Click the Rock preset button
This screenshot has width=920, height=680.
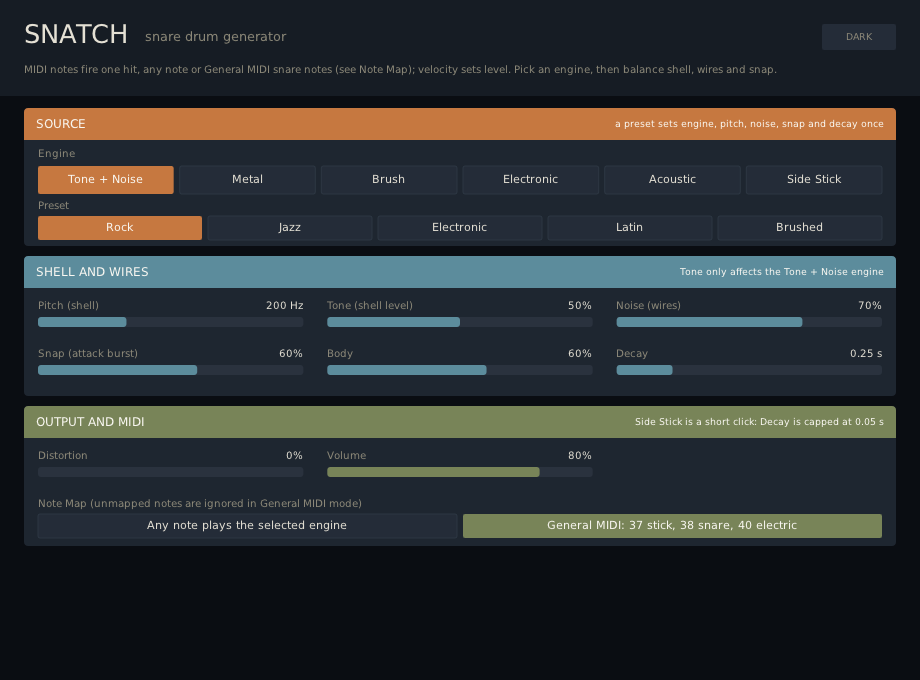coord(120,228)
